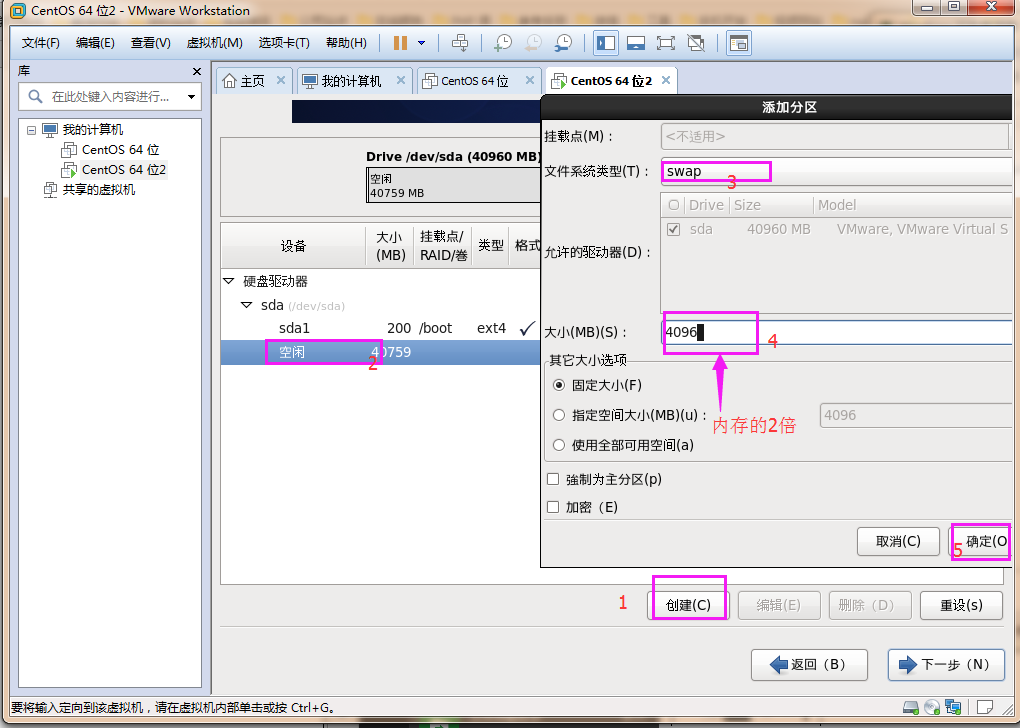The width and height of the screenshot is (1020, 728).
Task: Click the library search input field
Action: click(111, 97)
